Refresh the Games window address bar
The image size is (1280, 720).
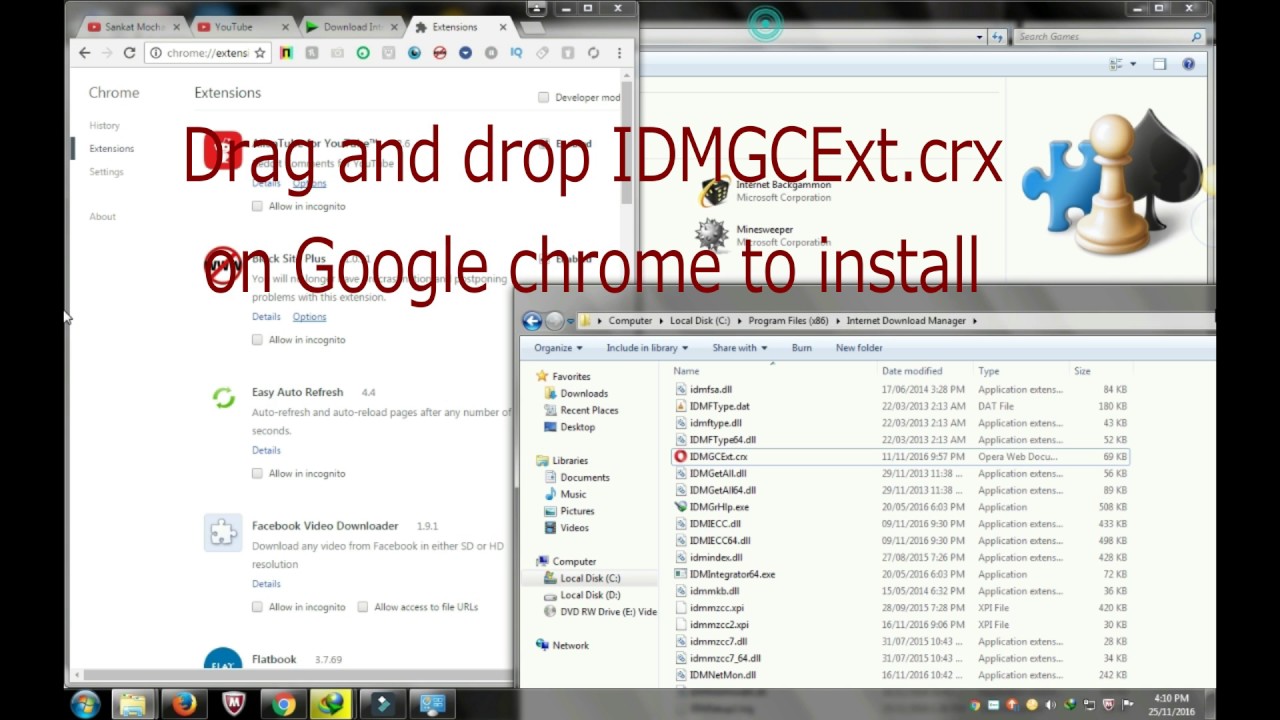click(997, 37)
